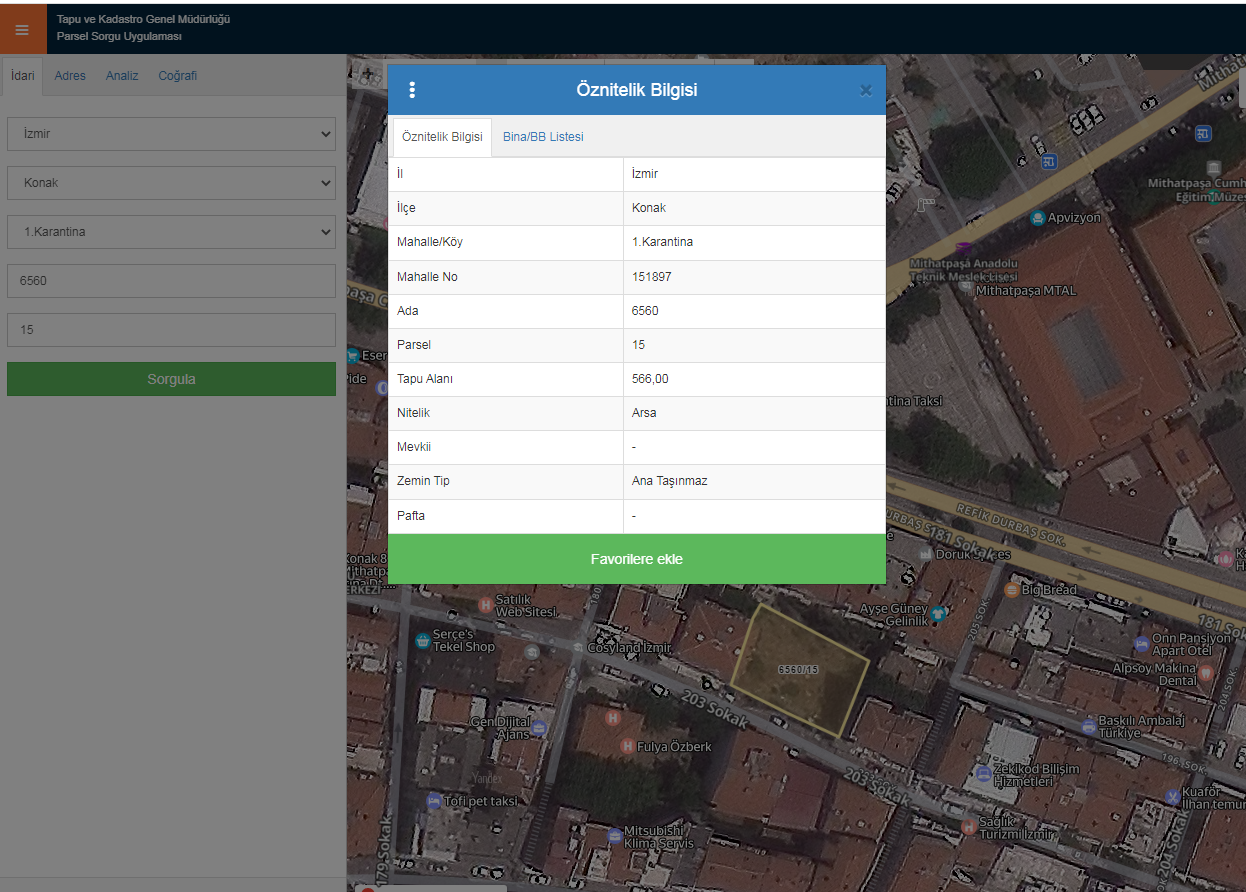Expand the 1.Karantina neighborhood dropdown
This screenshot has height=892, width=1246.
point(171,232)
